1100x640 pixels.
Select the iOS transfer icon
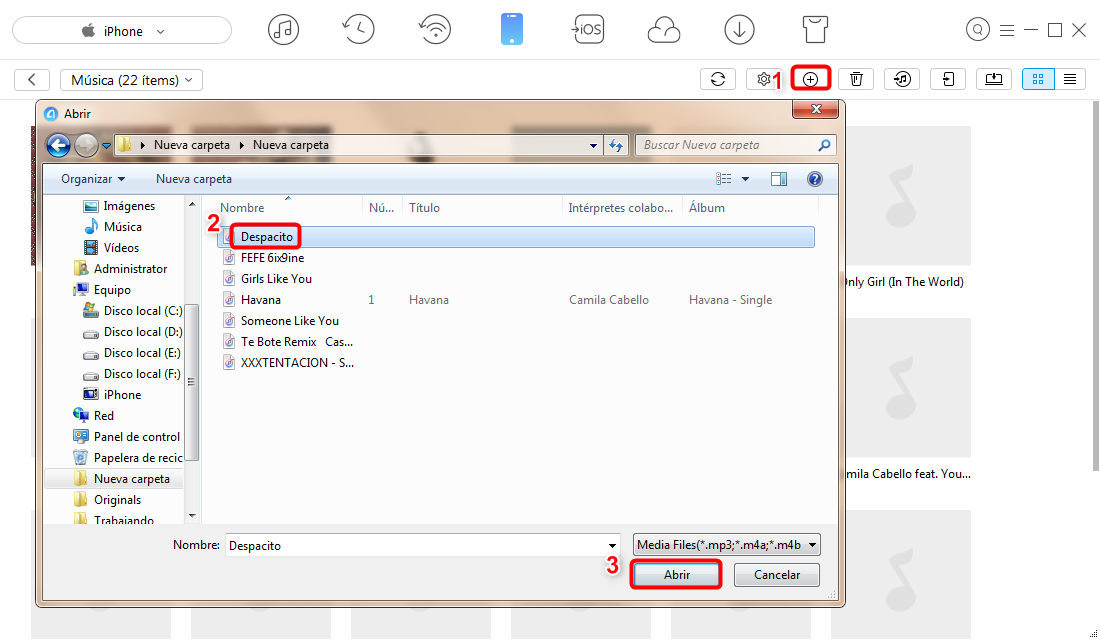click(587, 30)
